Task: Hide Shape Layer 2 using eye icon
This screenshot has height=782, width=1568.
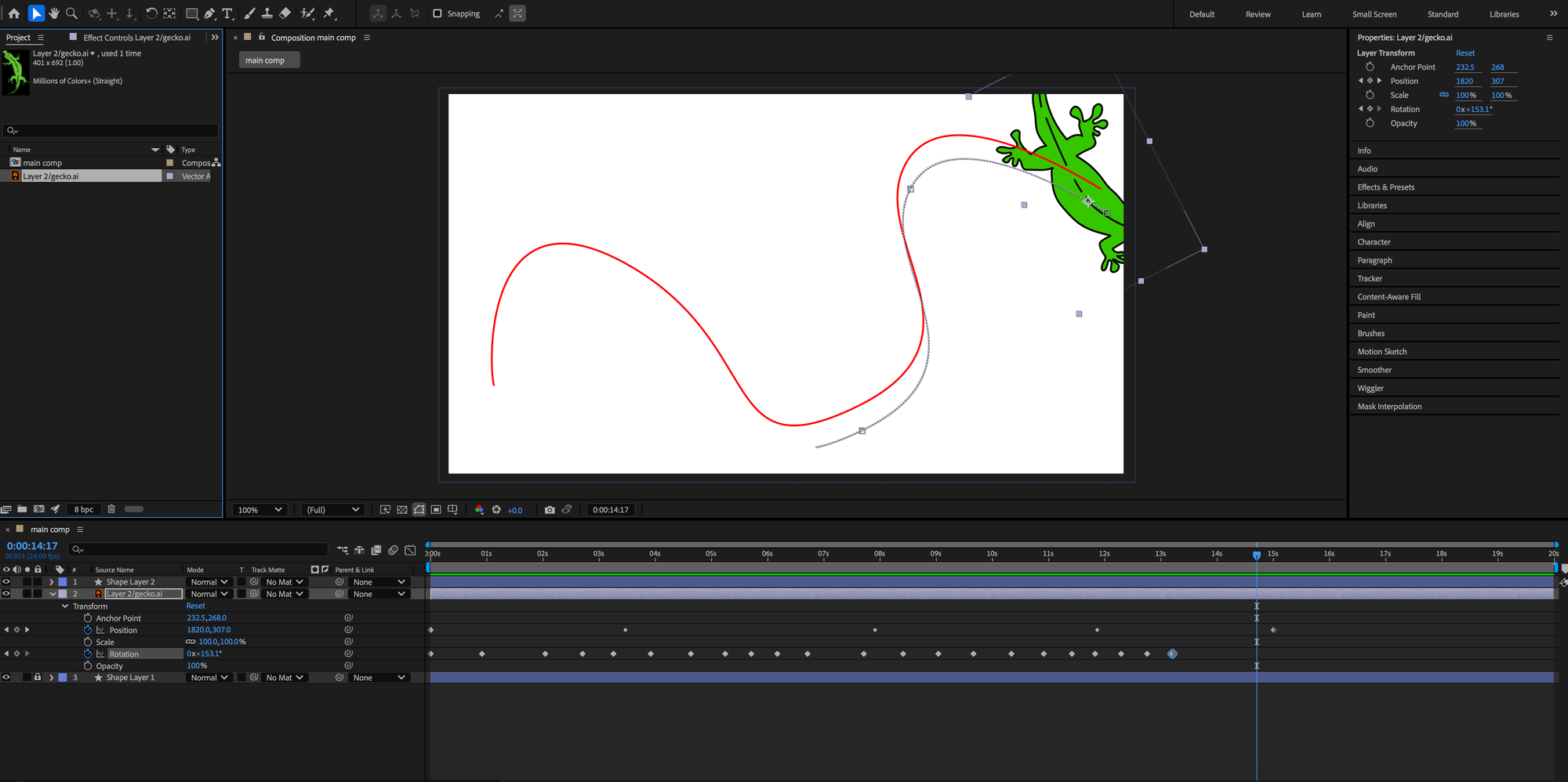Action: click(x=6, y=582)
